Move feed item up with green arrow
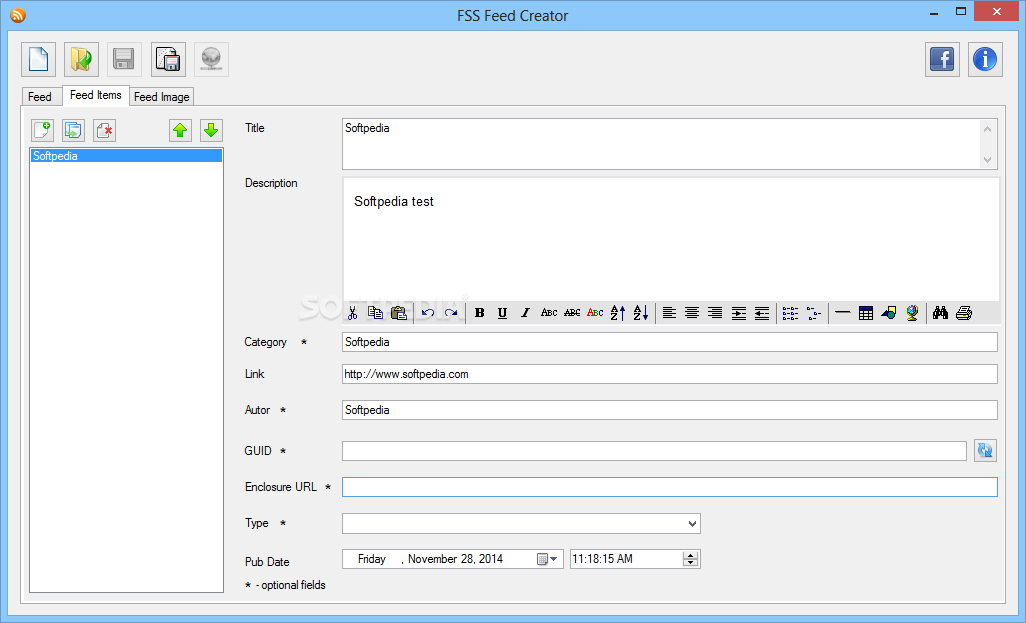Image resolution: width=1026 pixels, height=623 pixels. (180, 130)
